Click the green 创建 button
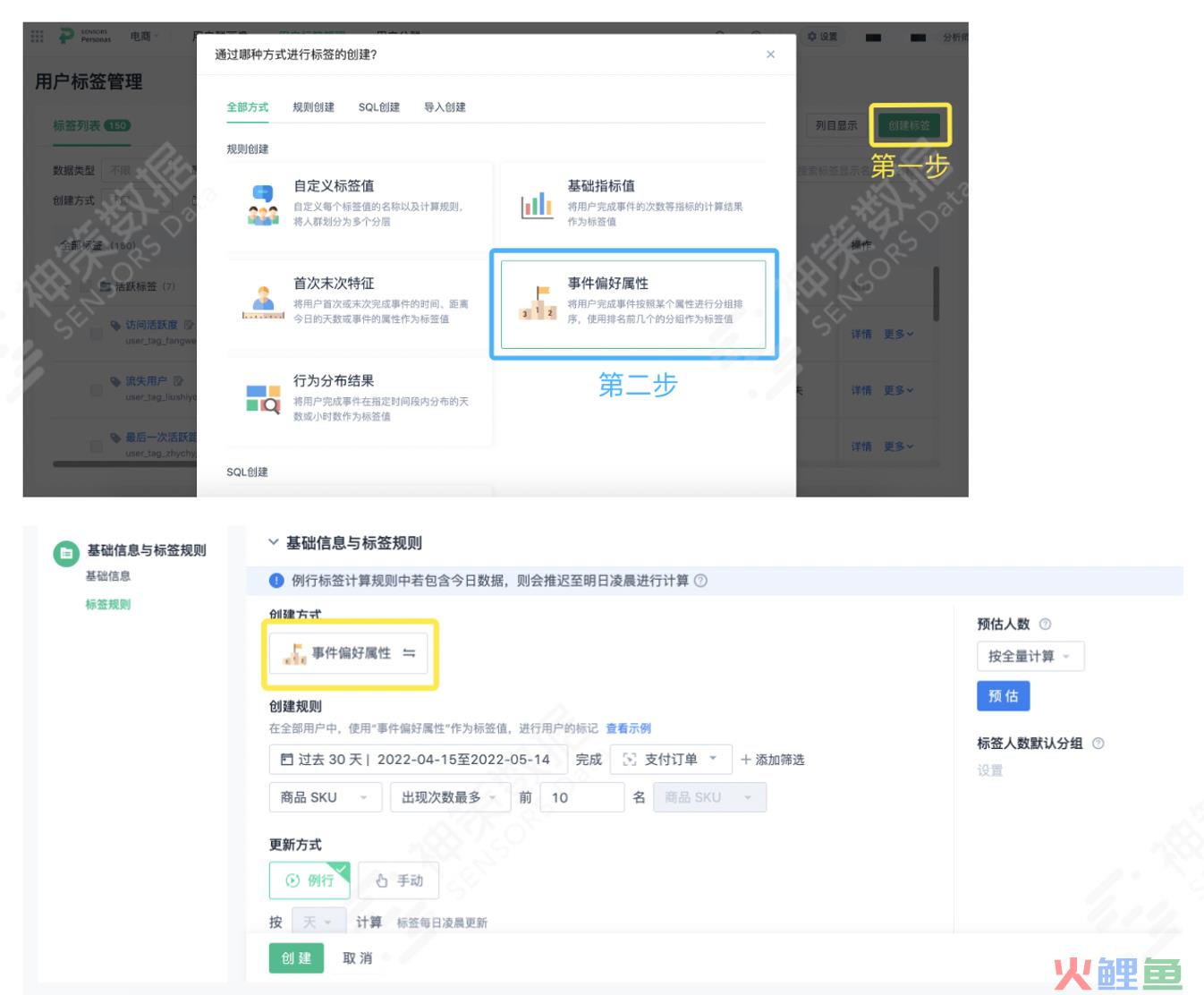 point(296,958)
